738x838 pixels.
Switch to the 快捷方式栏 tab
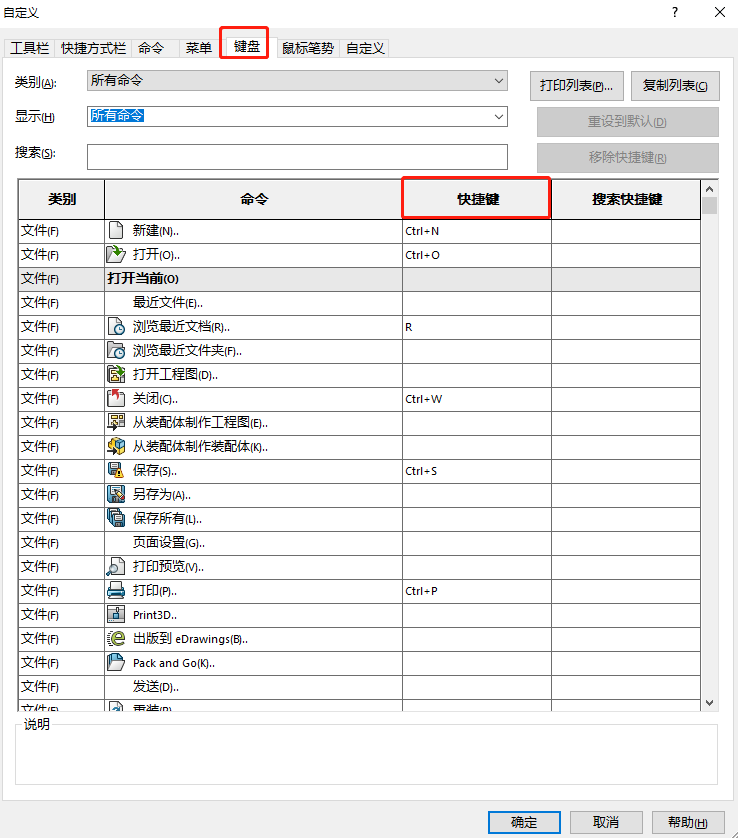pyautogui.click(x=94, y=48)
